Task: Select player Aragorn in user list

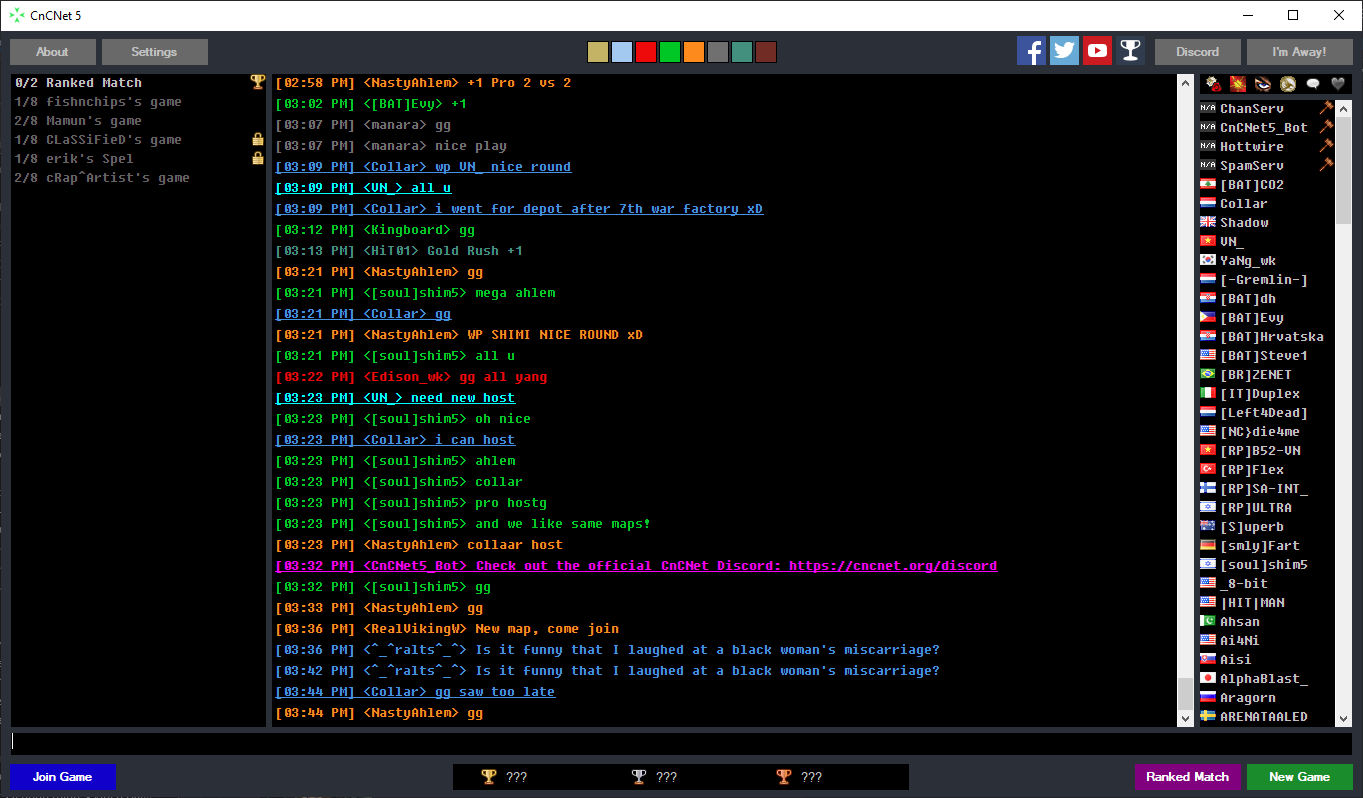Action: [1267, 697]
